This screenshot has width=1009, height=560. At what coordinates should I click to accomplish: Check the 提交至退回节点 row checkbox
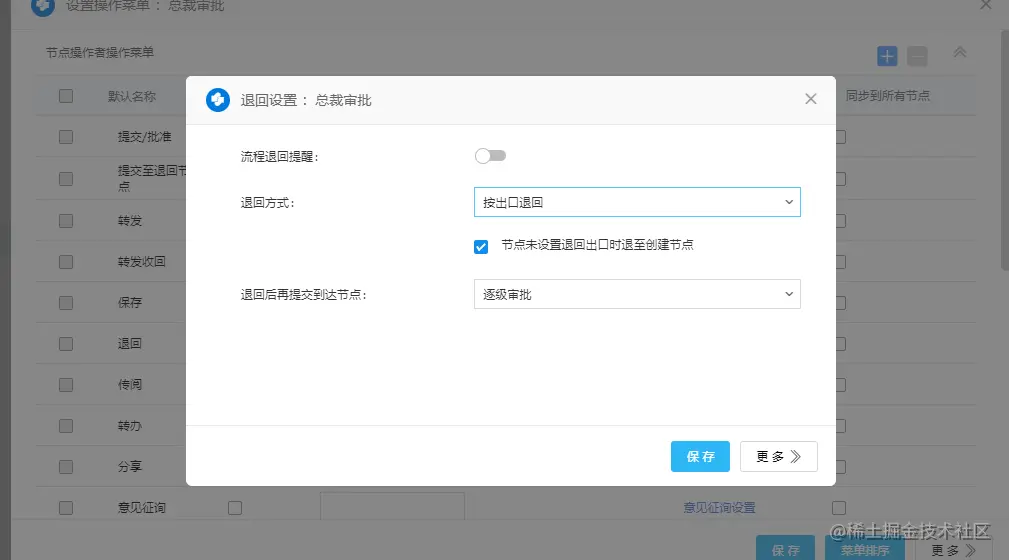coord(66,179)
